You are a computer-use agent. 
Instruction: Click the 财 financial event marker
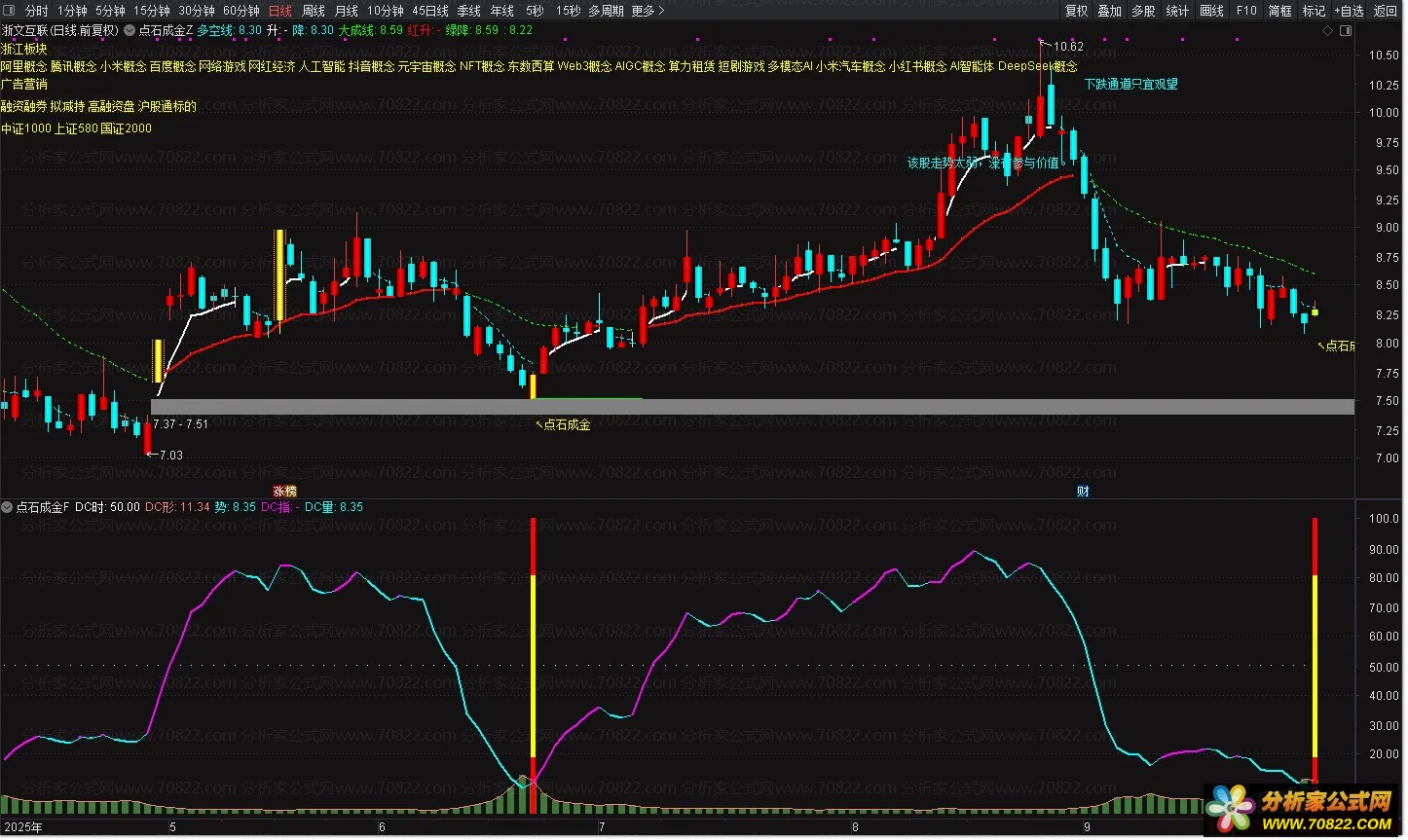pos(1083,492)
